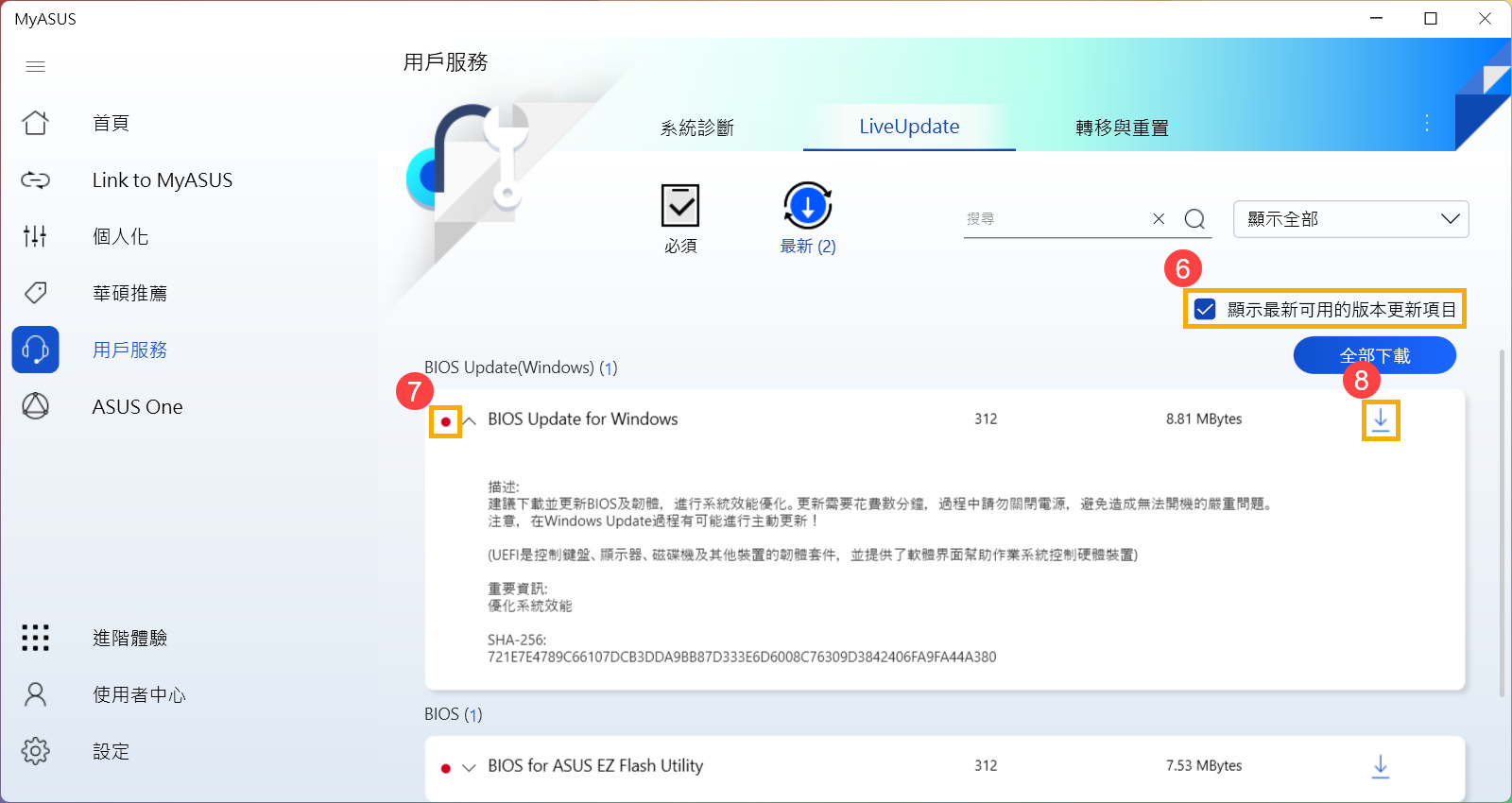
Task: Click the magnifier search icon
Action: [x=1194, y=219]
